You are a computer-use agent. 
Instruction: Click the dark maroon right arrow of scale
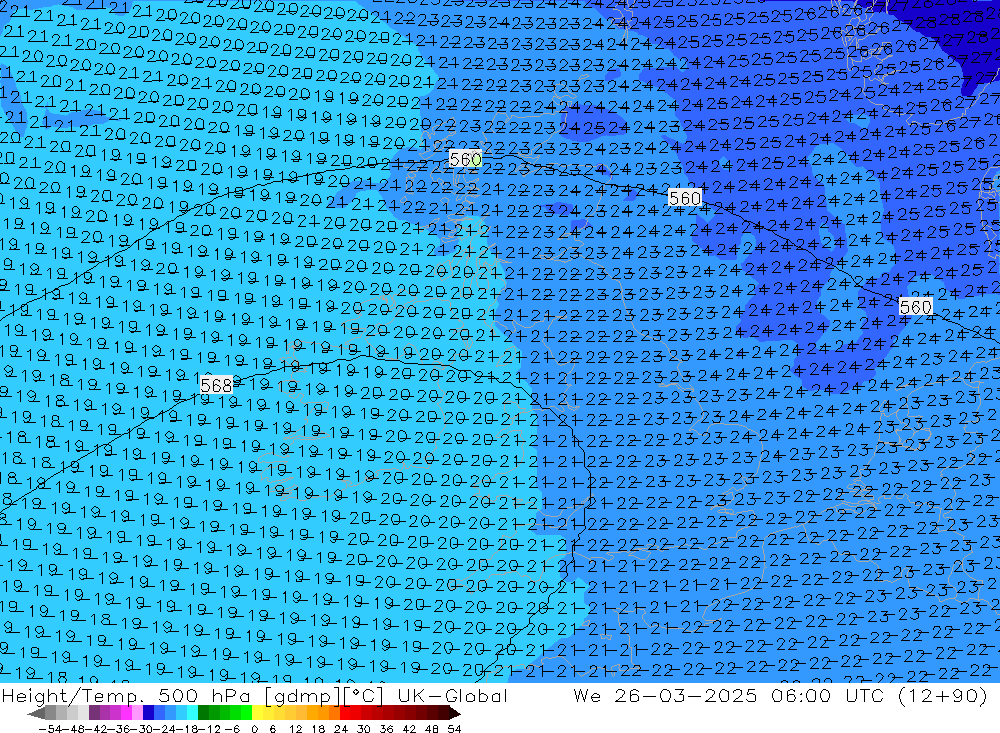pos(454,713)
